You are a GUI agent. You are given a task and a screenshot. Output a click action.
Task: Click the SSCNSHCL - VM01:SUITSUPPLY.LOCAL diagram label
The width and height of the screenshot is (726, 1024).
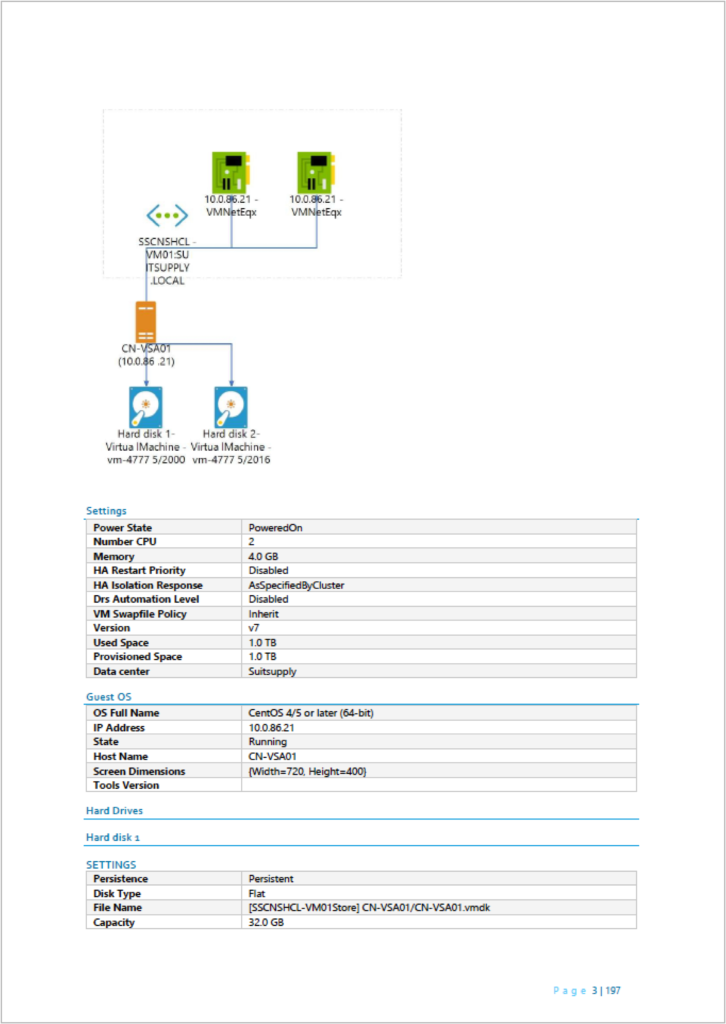point(167,261)
